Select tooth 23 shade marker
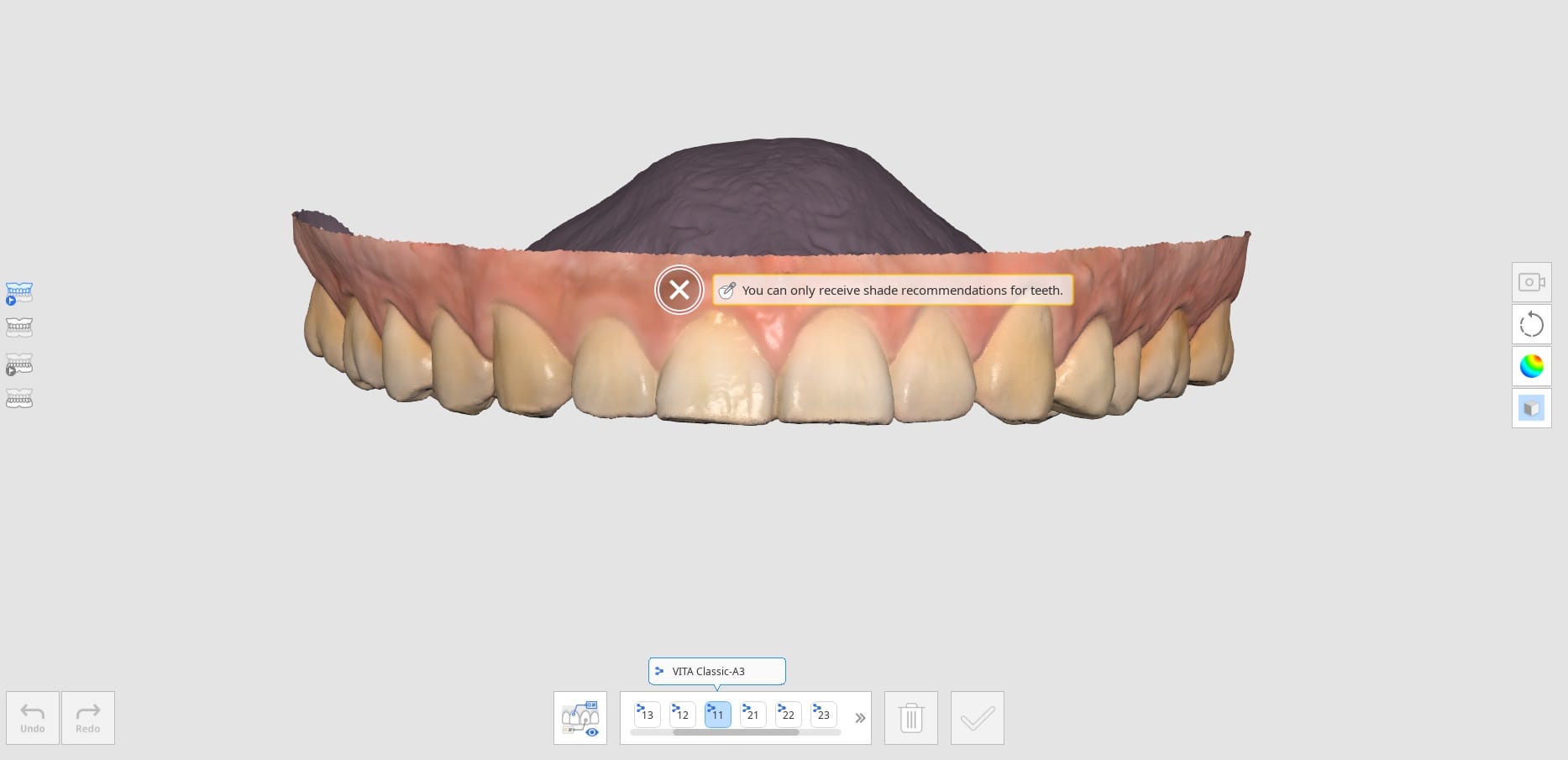The height and width of the screenshot is (760, 1568). 823,714
